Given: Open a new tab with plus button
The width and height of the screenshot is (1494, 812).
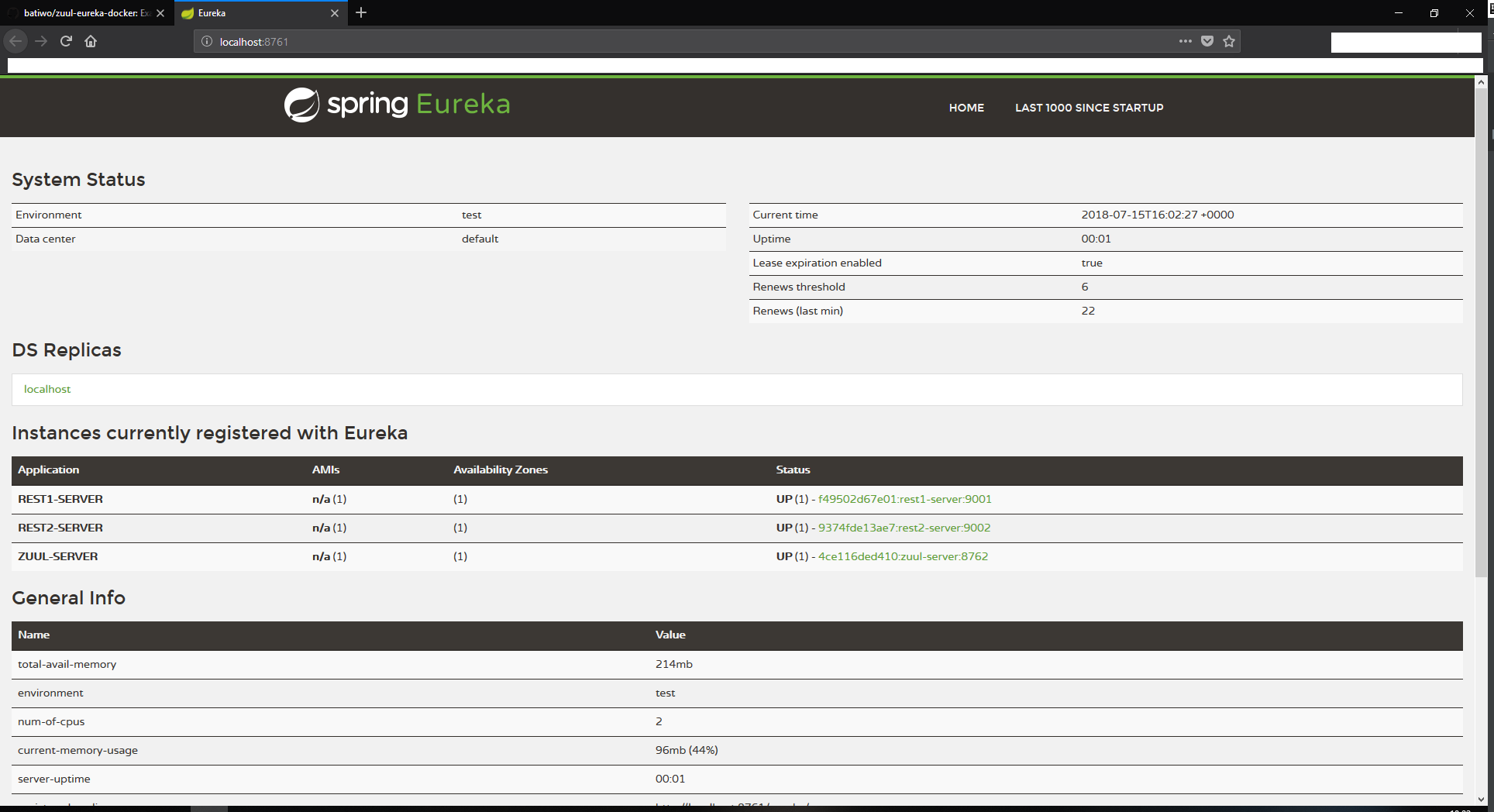Looking at the screenshot, I should click(361, 12).
